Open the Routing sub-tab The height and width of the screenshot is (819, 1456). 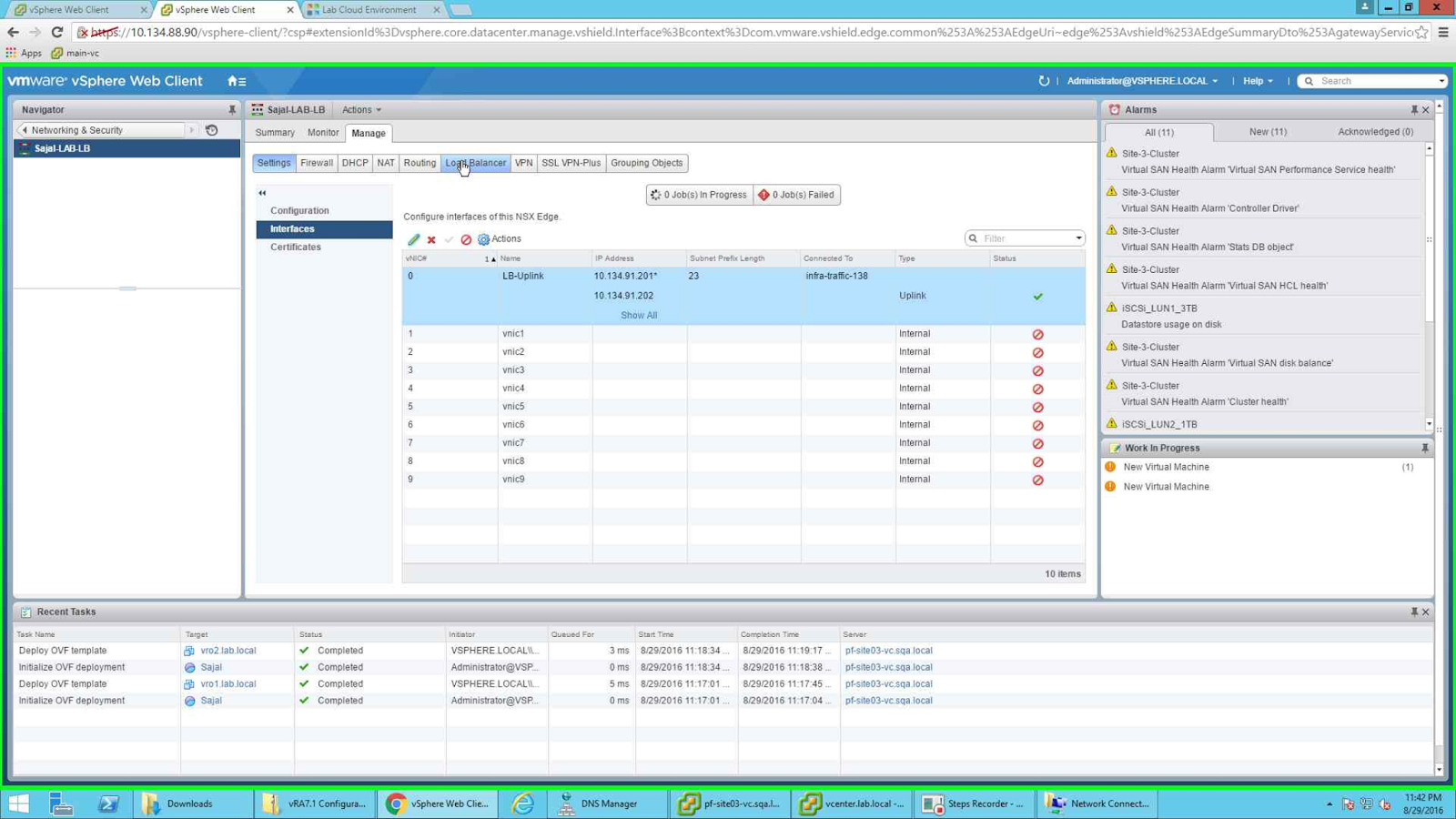tap(420, 163)
